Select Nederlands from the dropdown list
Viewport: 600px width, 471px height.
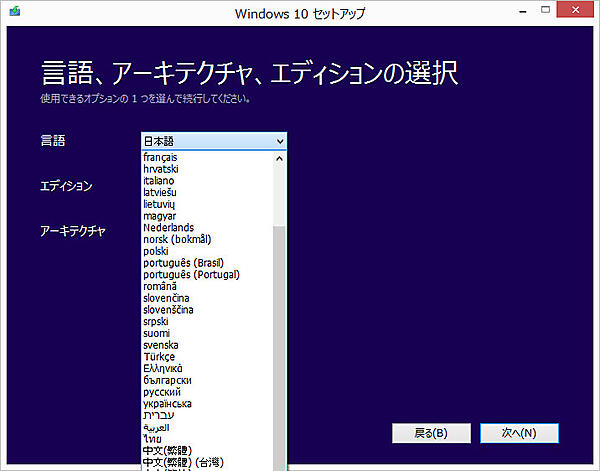[168, 228]
